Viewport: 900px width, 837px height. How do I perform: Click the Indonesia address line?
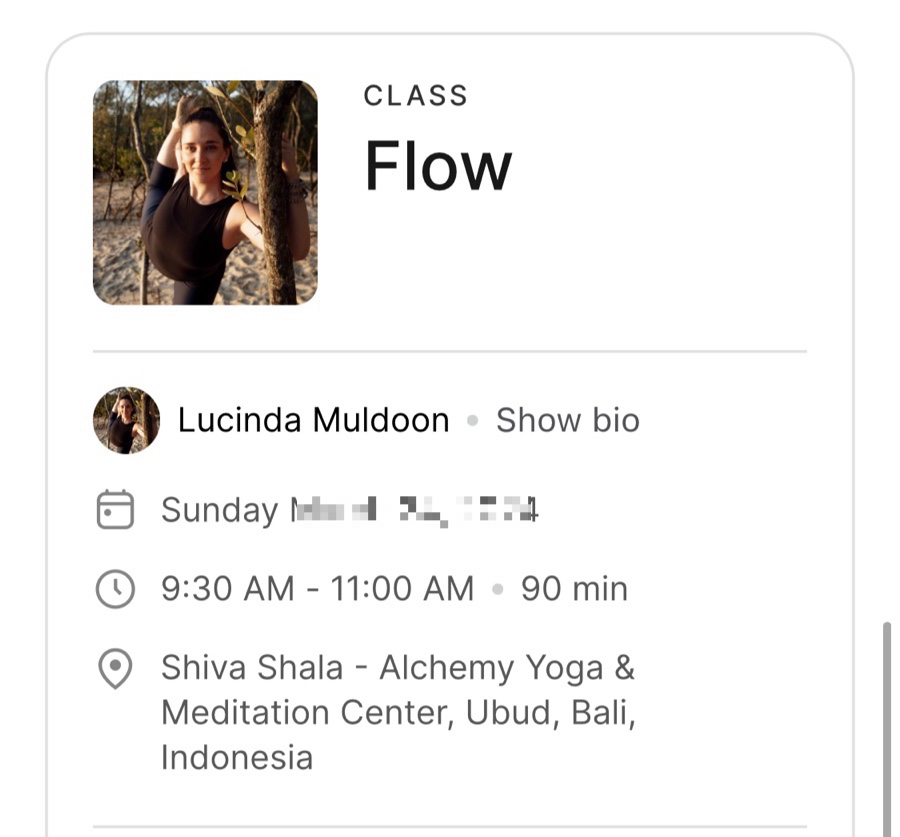coord(237,758)
